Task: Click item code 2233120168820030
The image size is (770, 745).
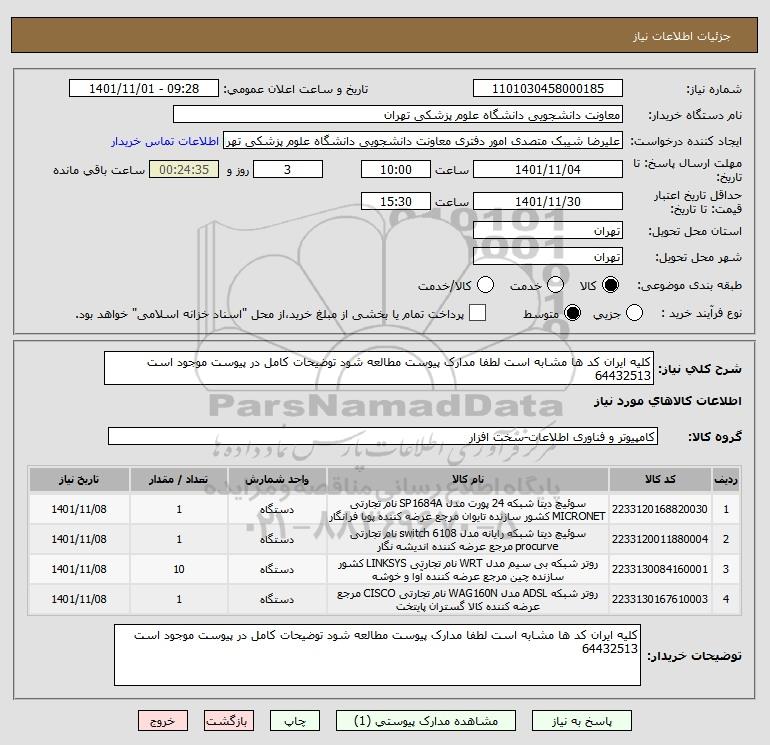Action: [x=660, y=509]
